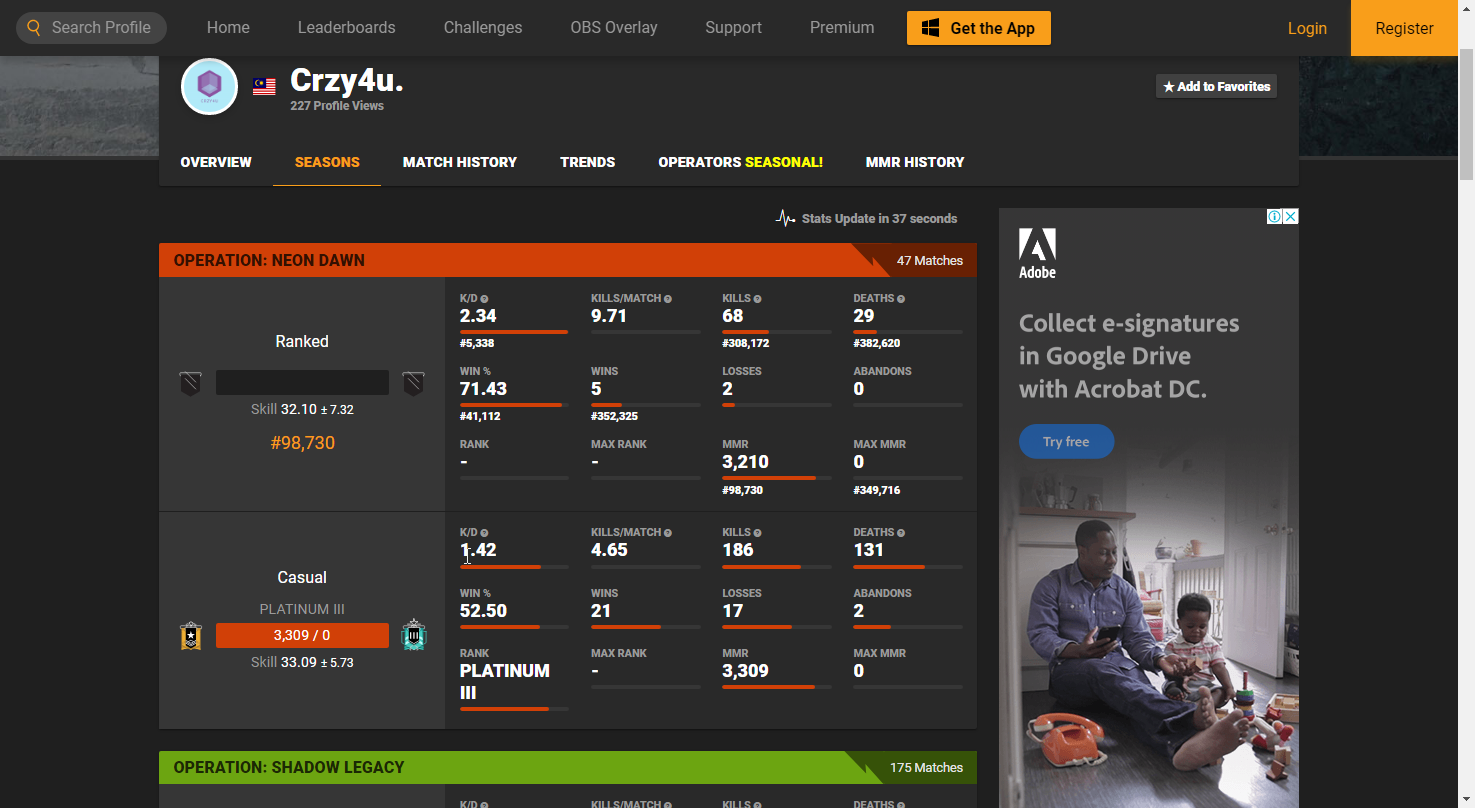Click the Malaysia flag beside the username
This screenshot has width=1475, height=808.
tap(264, 87)
